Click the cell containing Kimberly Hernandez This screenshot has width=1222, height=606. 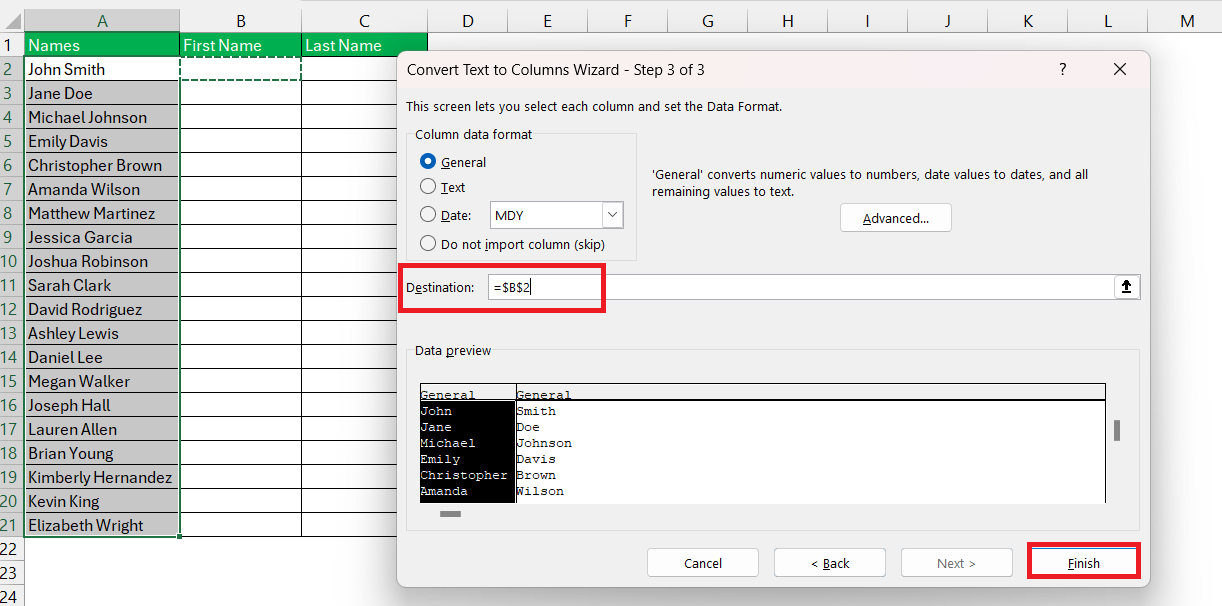click(x=102, y=477)
